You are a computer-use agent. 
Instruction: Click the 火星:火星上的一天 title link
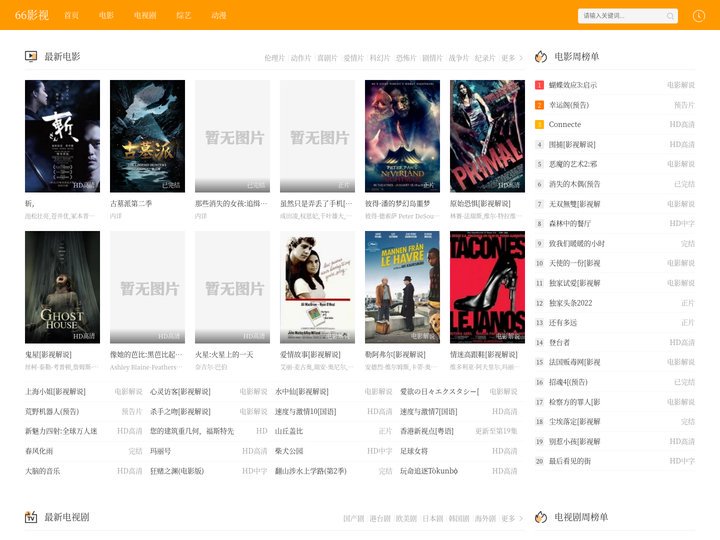tap(224, 354)
